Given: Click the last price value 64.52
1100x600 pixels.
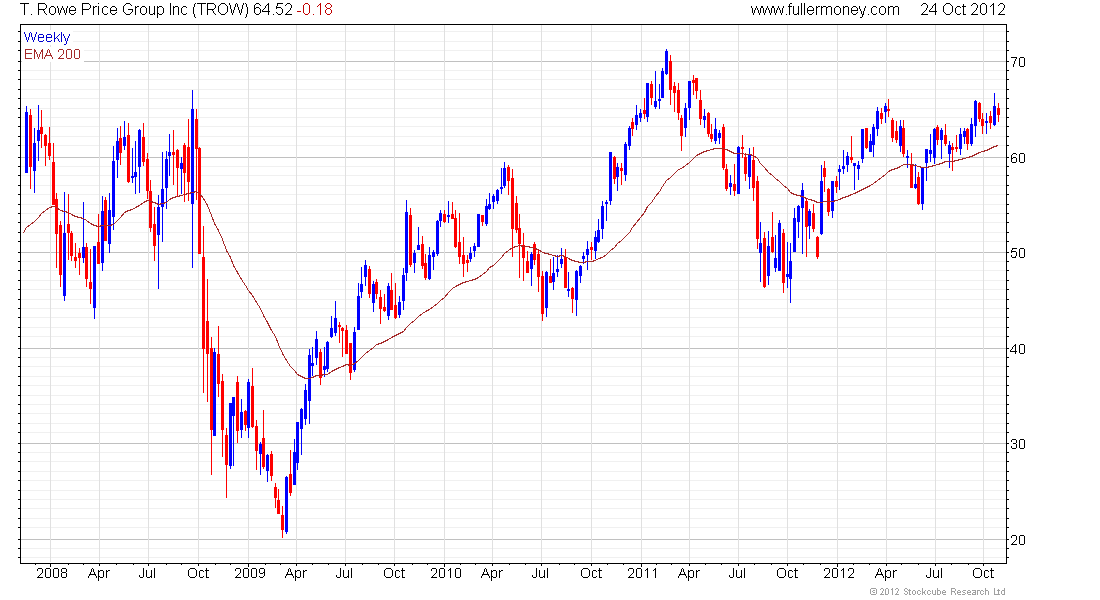Looking at the screenshot, I should (x=273, y=10).
